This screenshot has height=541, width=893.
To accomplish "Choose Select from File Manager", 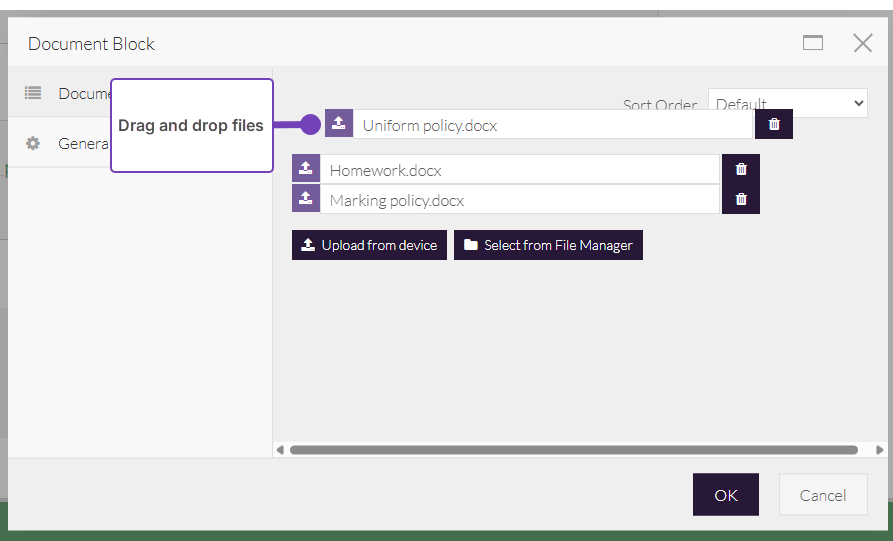I will point(548,245).
